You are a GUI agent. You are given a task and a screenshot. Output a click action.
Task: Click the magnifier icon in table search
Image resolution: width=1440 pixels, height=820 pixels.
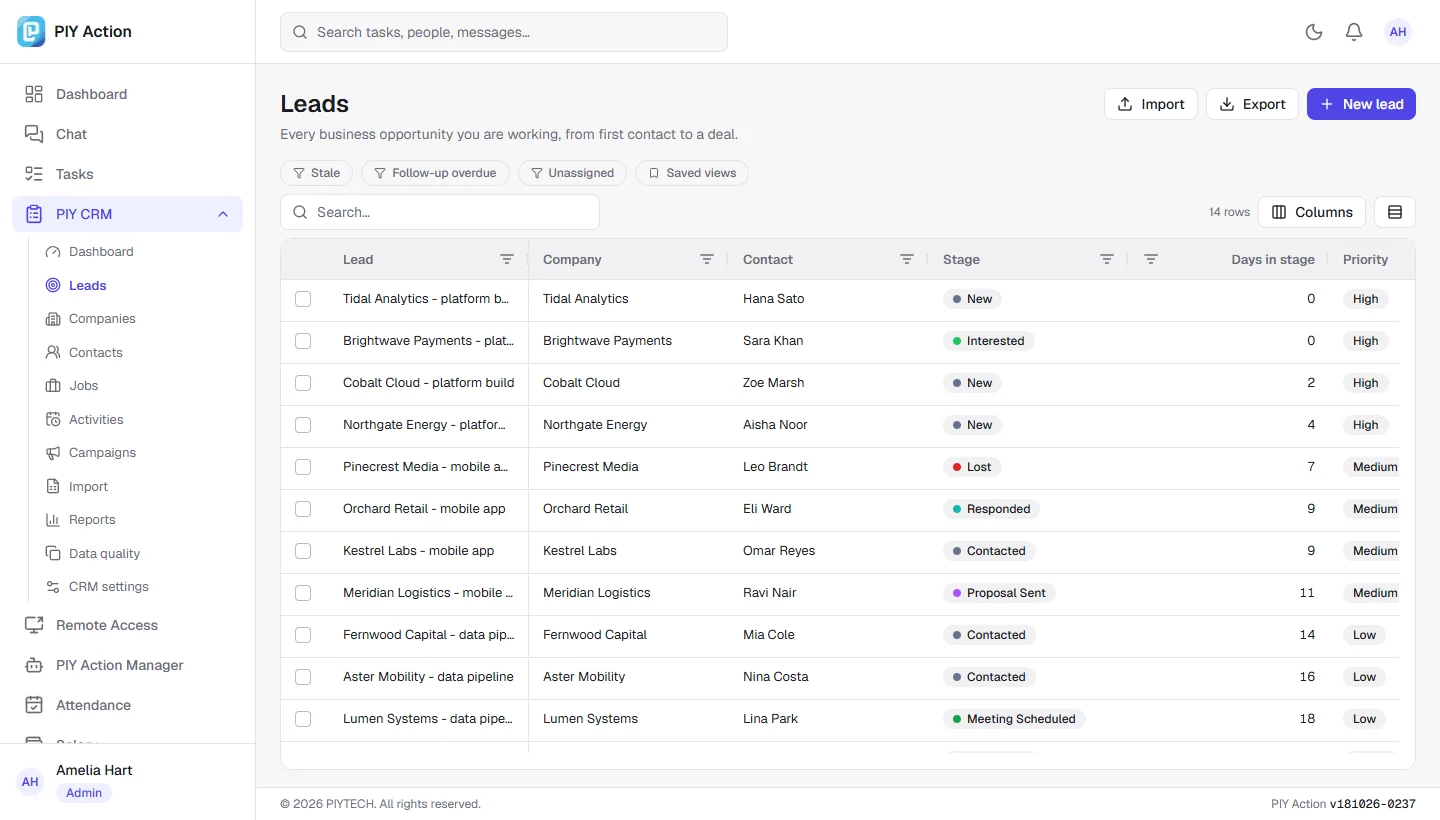tap(300, 212)
